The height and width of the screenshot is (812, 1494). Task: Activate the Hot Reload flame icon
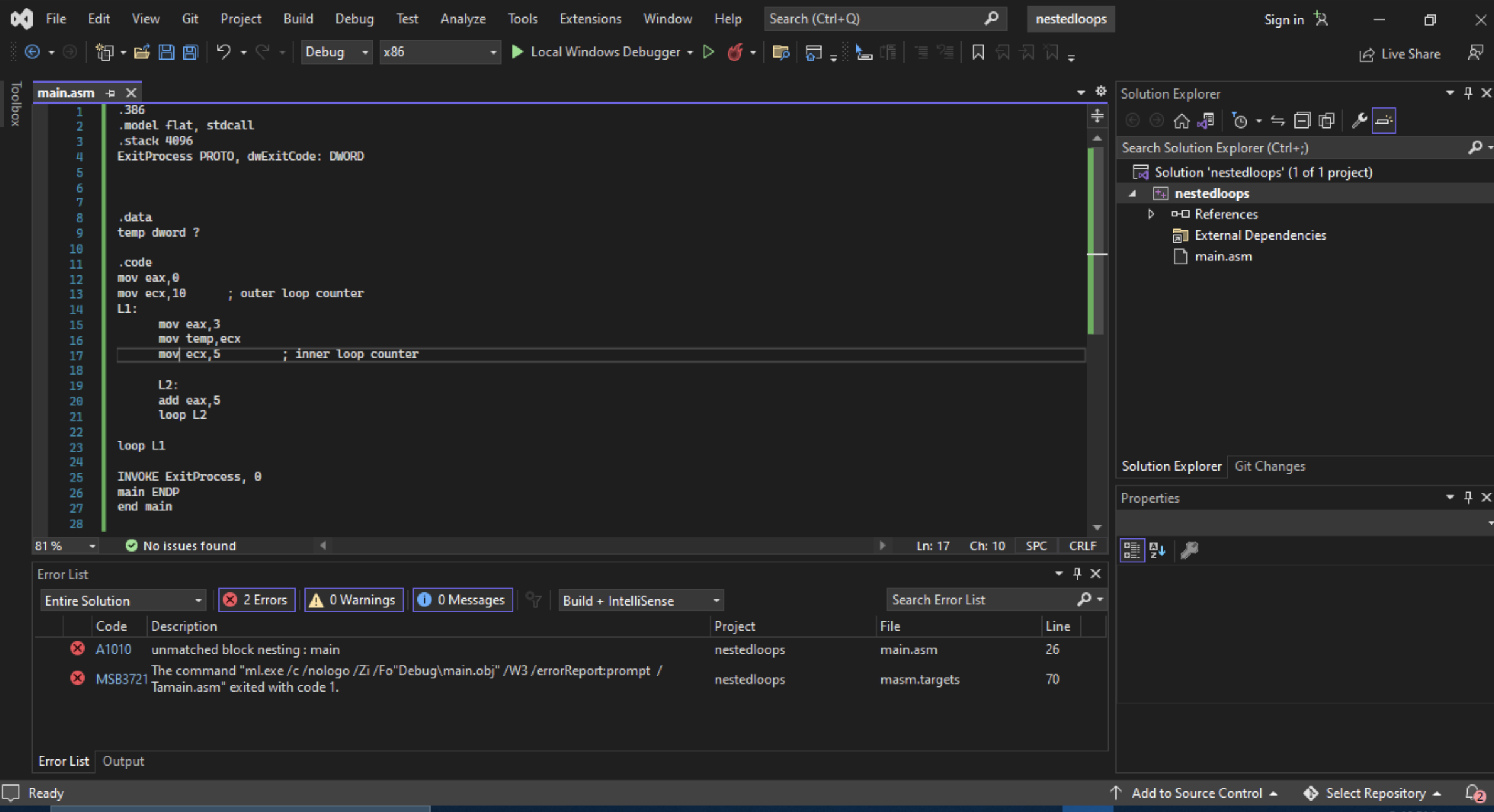[736, 52]
